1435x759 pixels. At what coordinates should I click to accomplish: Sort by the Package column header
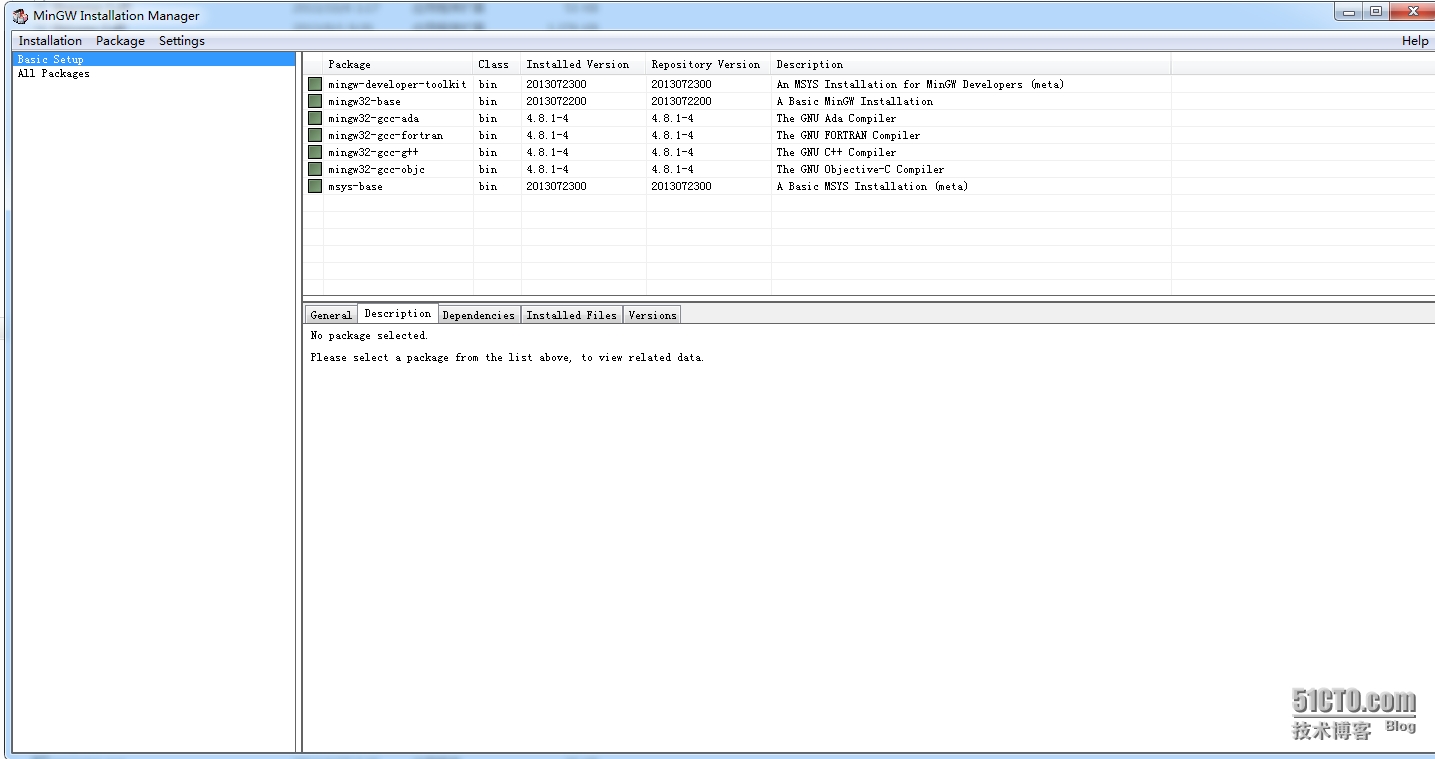(398, 64)
